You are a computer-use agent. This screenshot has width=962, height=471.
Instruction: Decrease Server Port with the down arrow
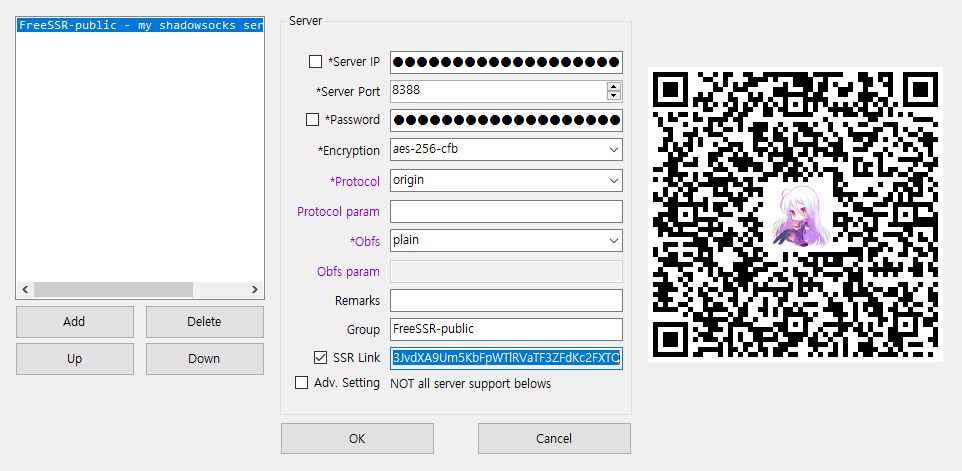point(614,96)
